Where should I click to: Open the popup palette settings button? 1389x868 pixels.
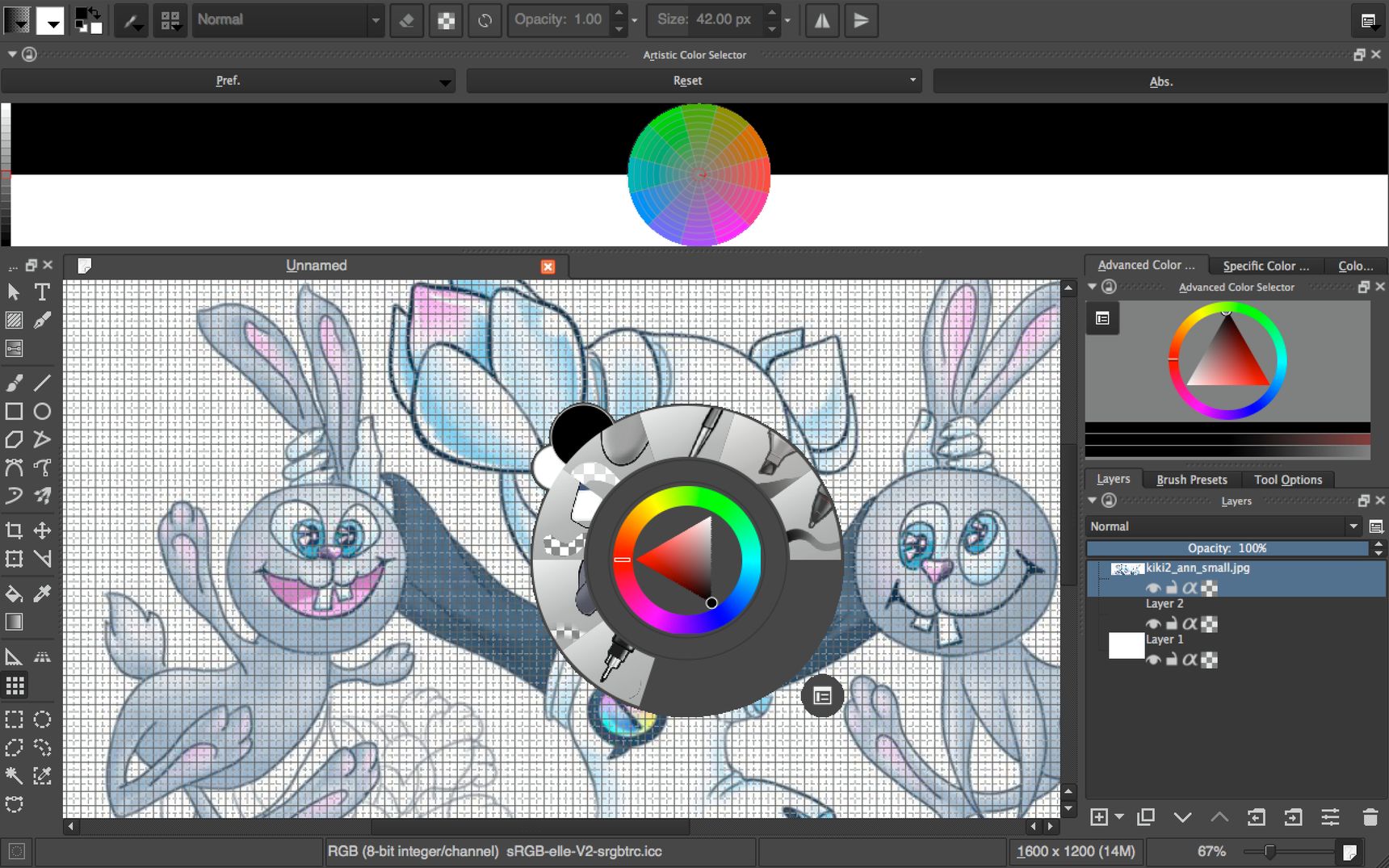click(x=822, y=696)
